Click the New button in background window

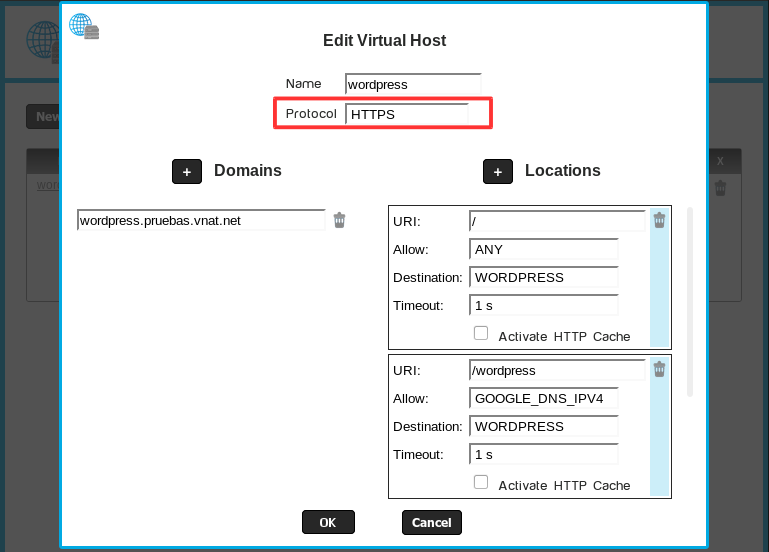pyautogui.click(x=43, y=117)
